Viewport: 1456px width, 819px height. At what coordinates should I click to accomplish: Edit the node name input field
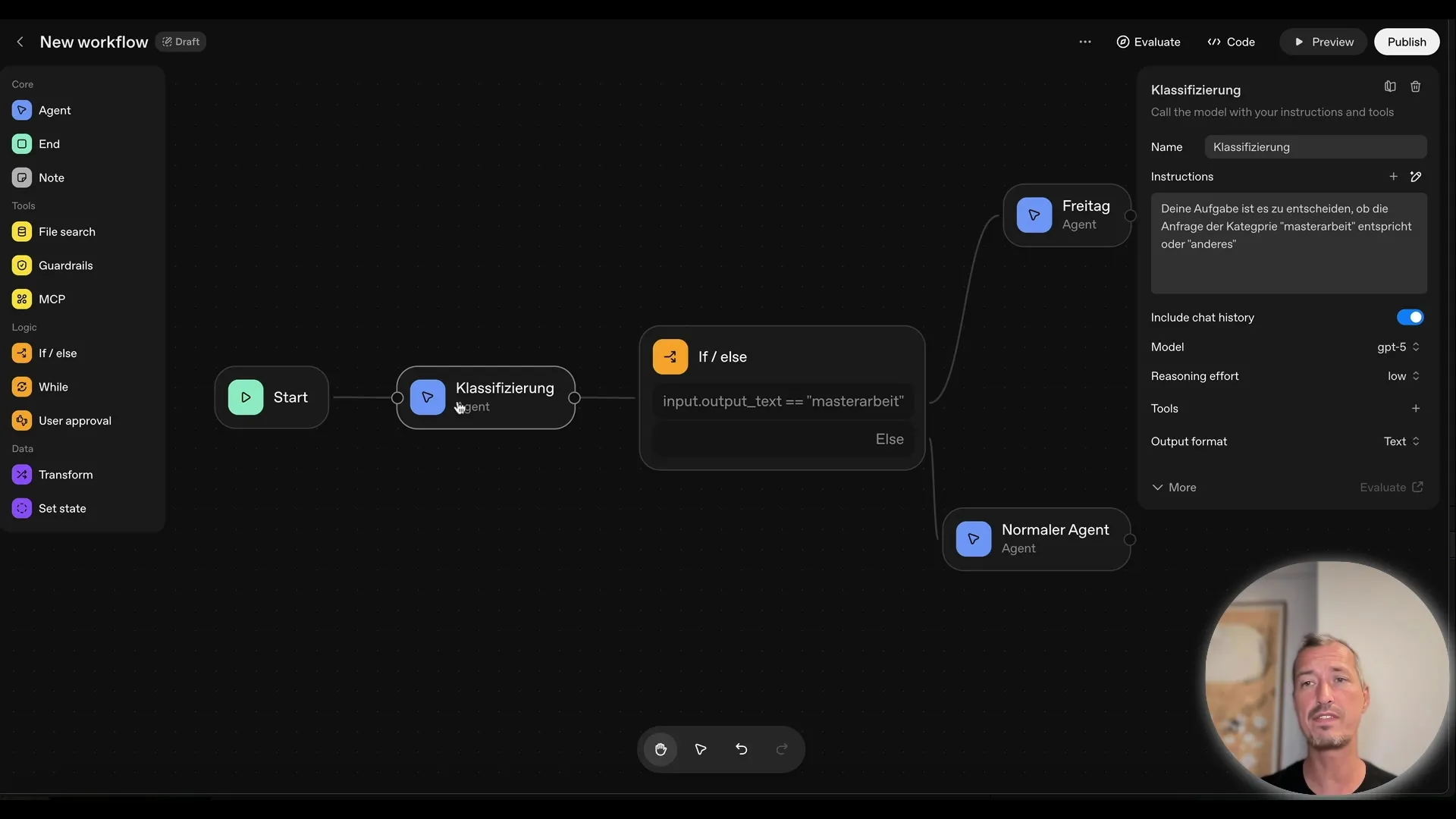[x=1316, y=146]
